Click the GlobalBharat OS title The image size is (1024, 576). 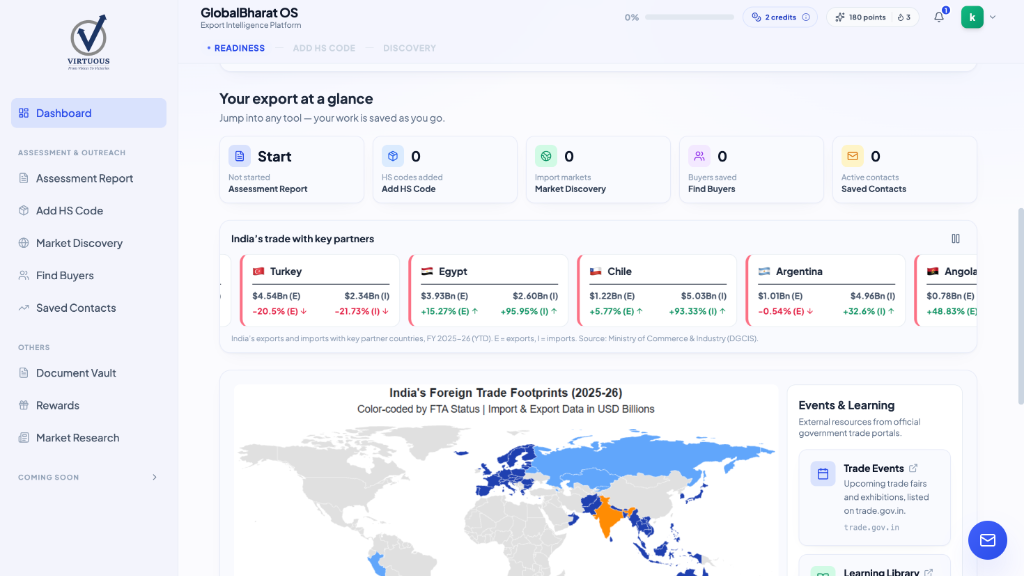coord(249,12)
